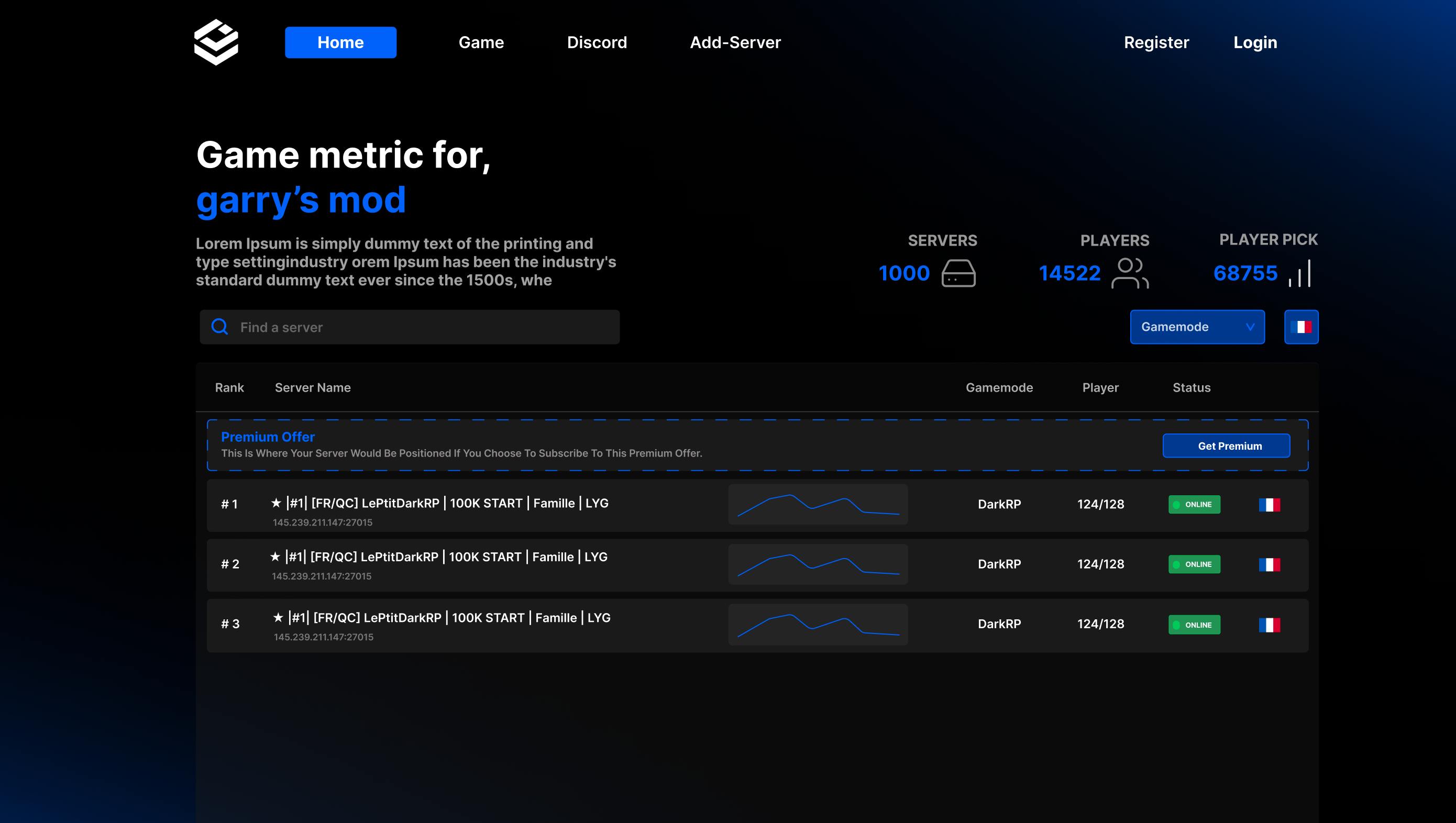This screenshot has height=823, width=1456.
Task: Click the star icon in row #3
Action: (278, 617)
